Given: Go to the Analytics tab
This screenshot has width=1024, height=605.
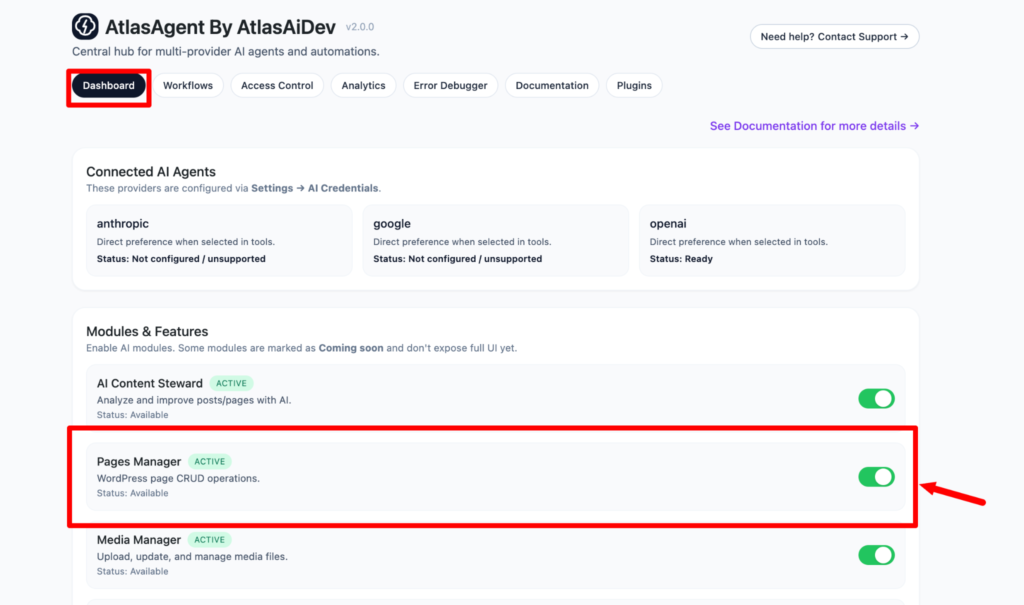Looking at the screenshot, I should coord(363,86).
